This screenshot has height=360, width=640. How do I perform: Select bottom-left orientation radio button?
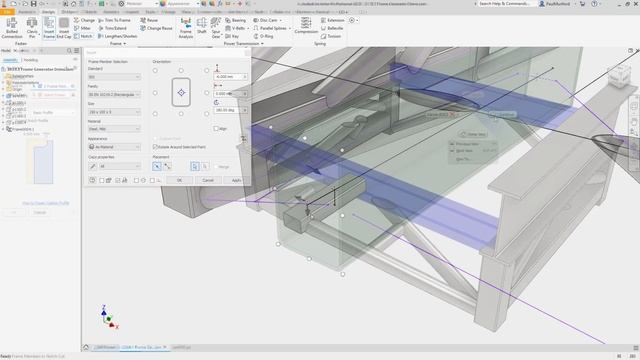[x=155, y=114]
